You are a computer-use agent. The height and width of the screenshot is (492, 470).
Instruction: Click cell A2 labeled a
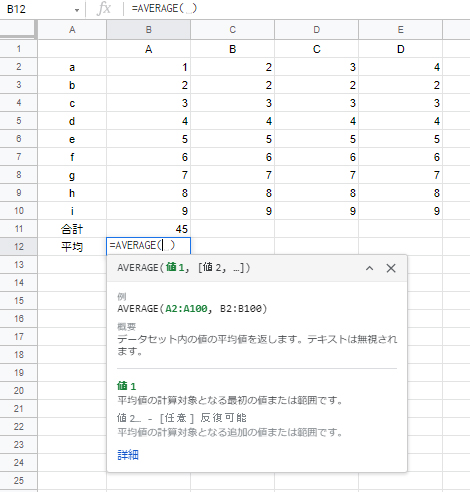pos(72,67)
